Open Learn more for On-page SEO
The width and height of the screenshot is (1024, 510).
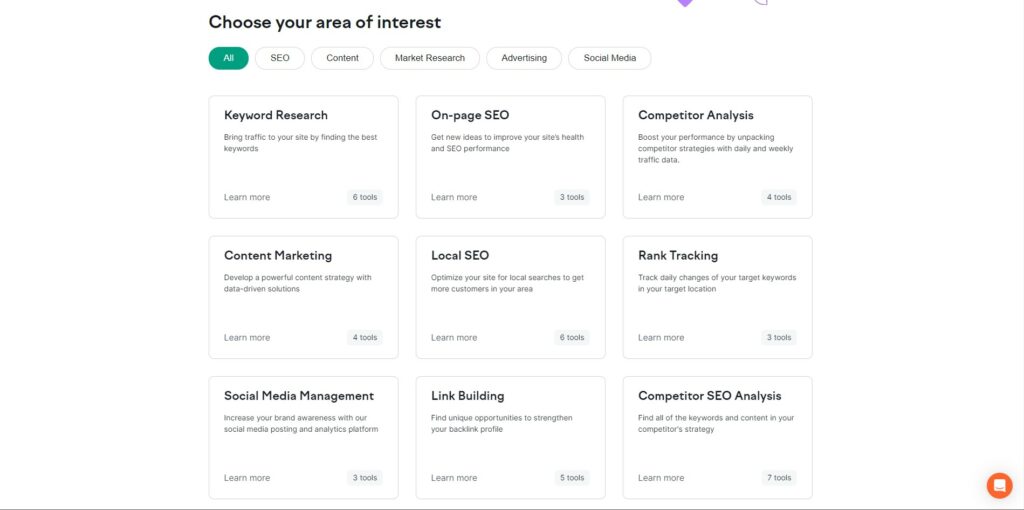(x=454, y=197)
